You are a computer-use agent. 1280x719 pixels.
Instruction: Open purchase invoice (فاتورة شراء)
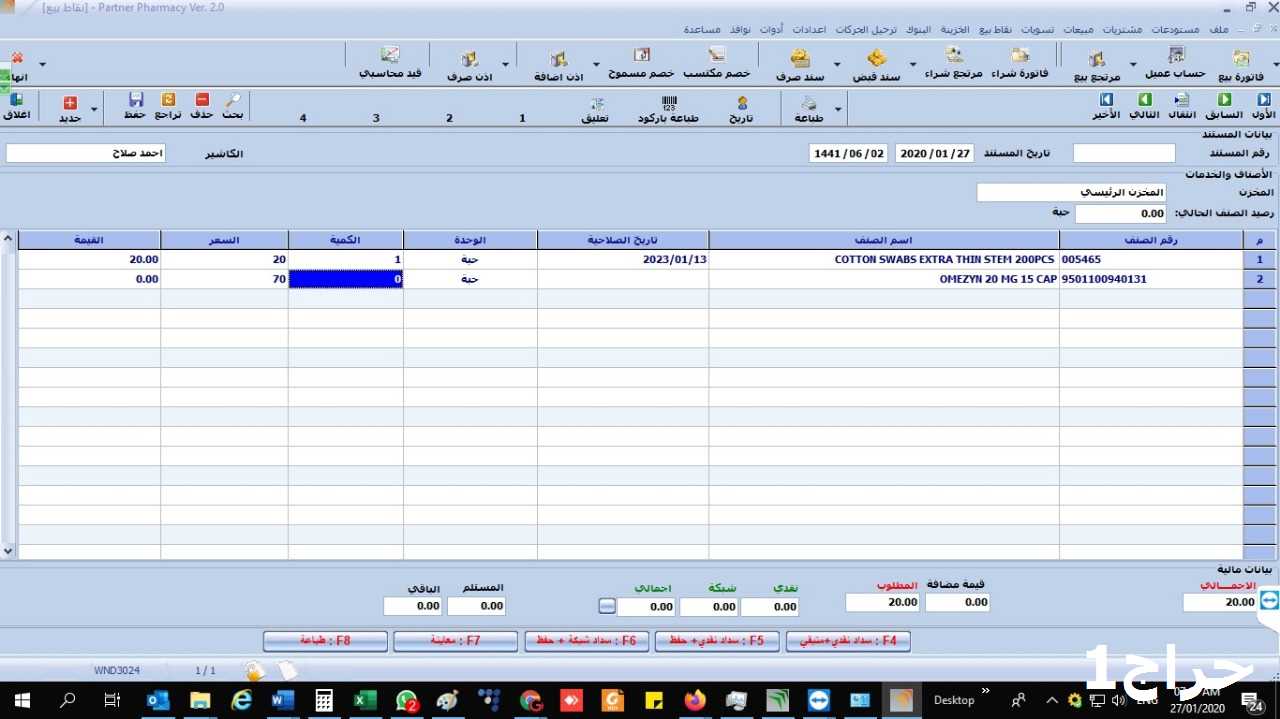pos(1020,62)
